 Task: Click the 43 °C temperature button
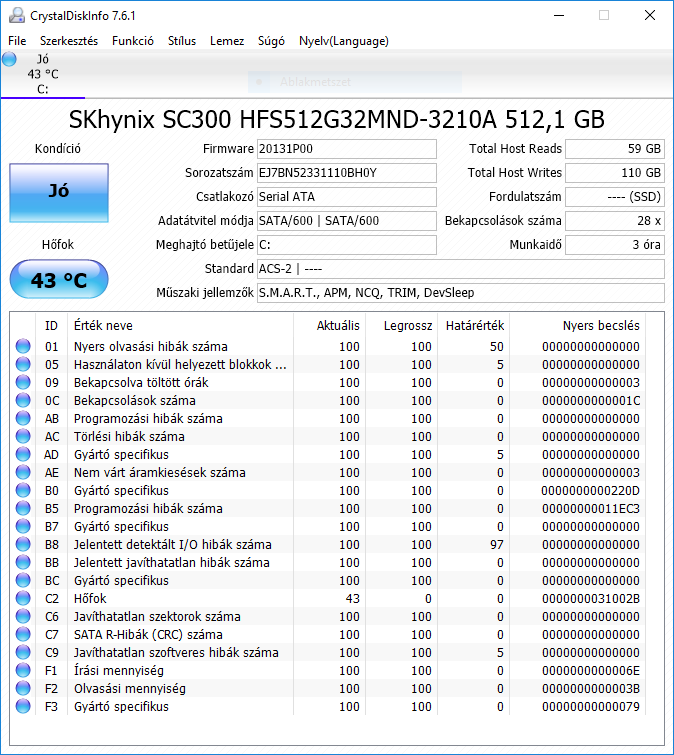pyautogui.click(x=59, y=279)
